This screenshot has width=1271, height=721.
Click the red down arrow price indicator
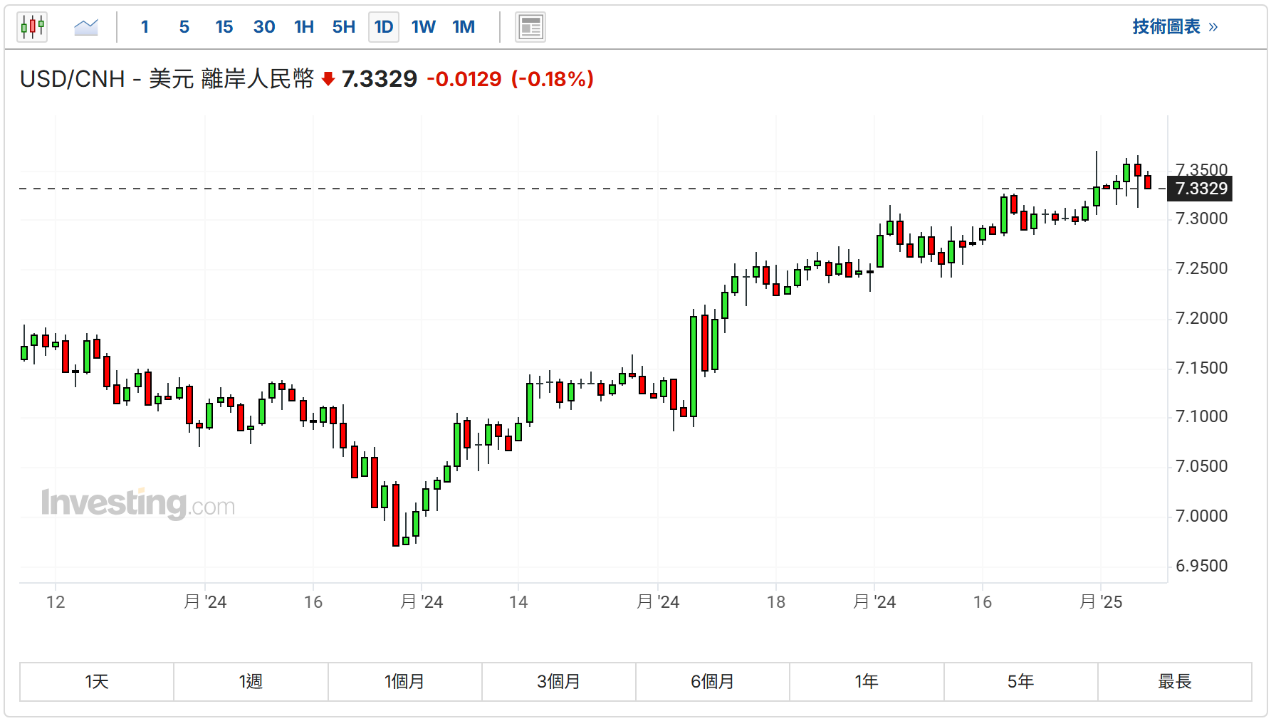click(x=328, y=80)
